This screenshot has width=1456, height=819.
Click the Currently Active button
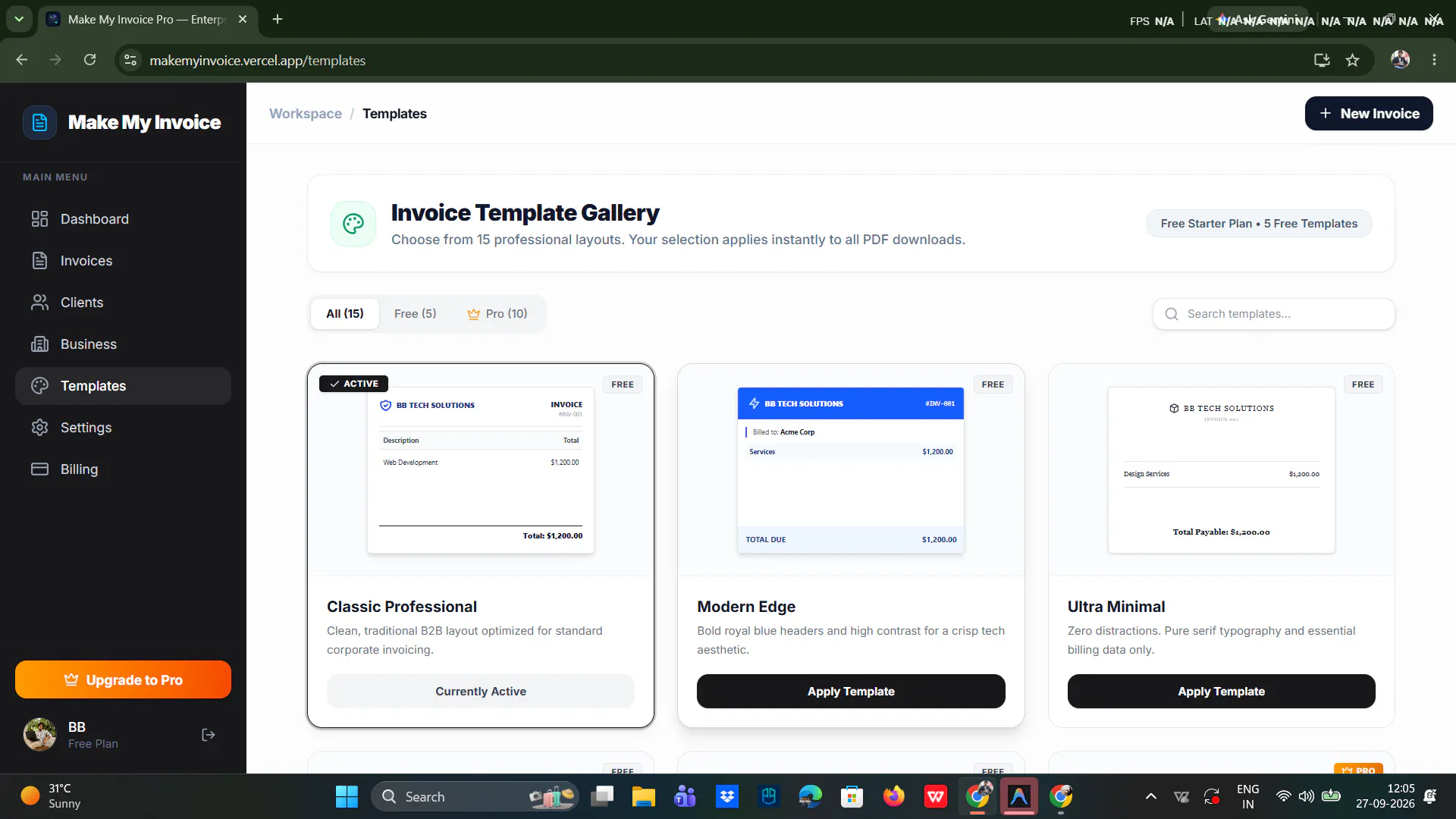[x=481, y=692]
